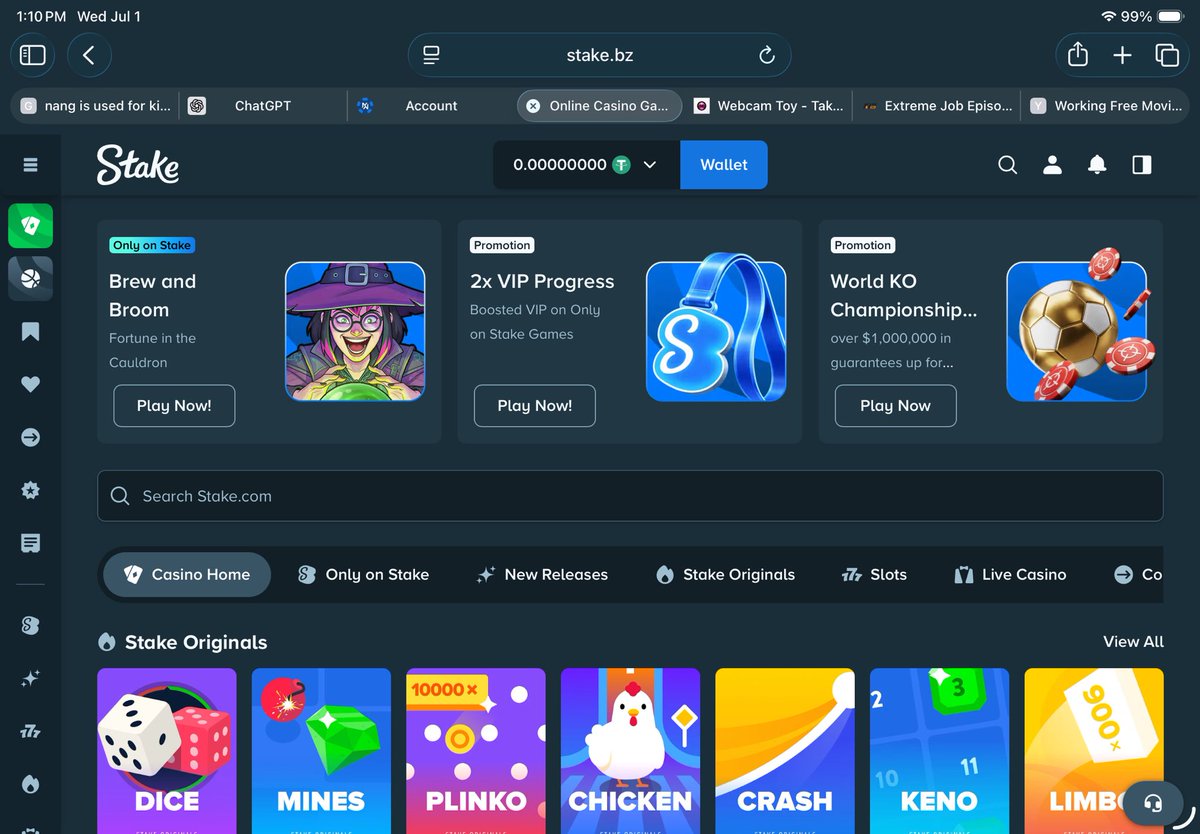Viewport: 1200px width, 834px height.
Task: Open the page reader menu icon in address bar
Action: click(431, 55)
